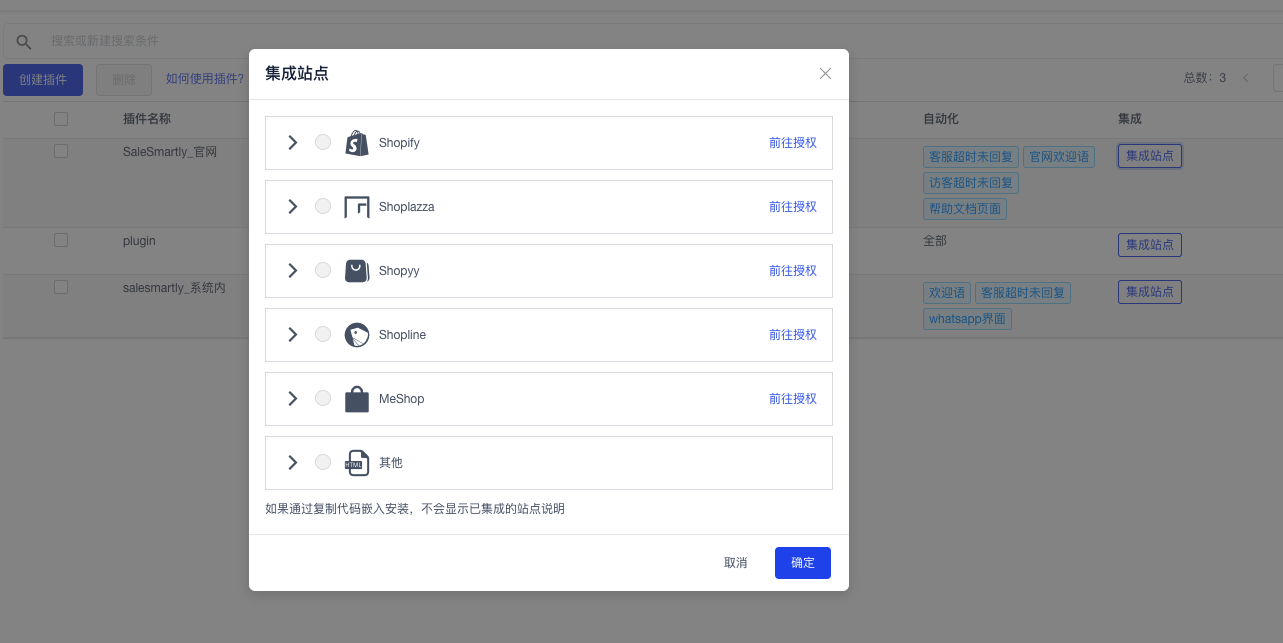Expand the Shopline row chevron
This screenshot has height=643, width=1283.
pyautogui.click(x=292, y=335)
